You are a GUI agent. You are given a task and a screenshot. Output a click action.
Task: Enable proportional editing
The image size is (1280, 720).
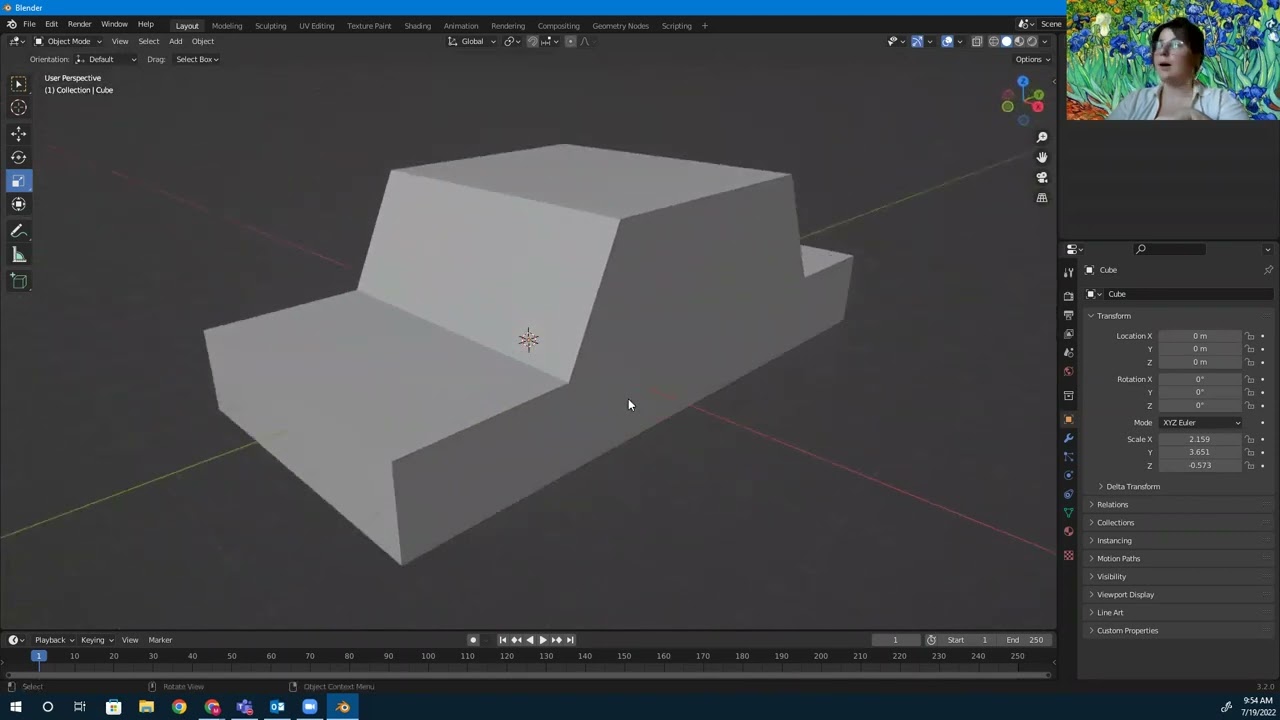click(570, 41)
